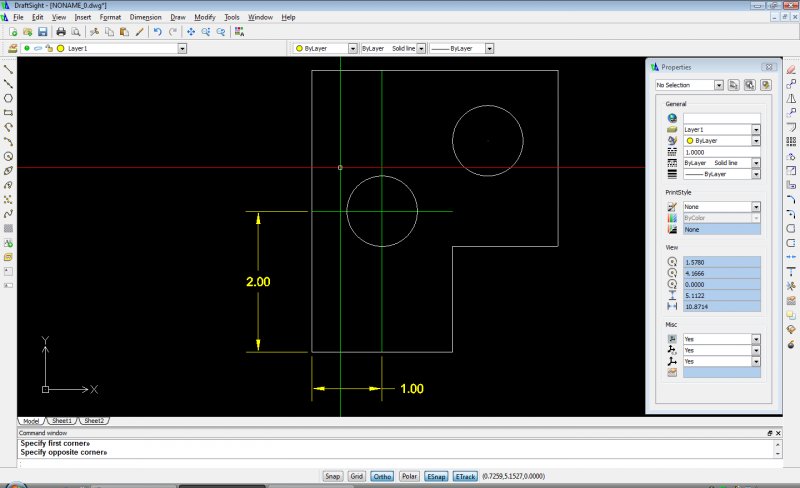
Task: Click the command window scrollbar
Action: (778, 448)
